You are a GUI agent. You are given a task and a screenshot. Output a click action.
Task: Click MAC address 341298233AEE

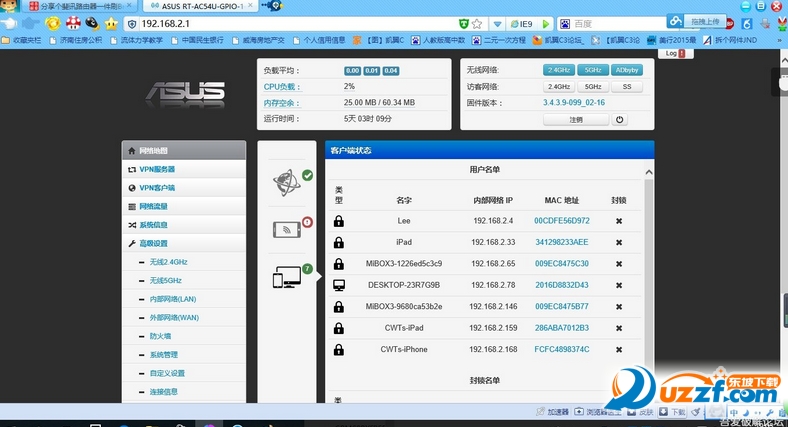(x=562, y=242)
